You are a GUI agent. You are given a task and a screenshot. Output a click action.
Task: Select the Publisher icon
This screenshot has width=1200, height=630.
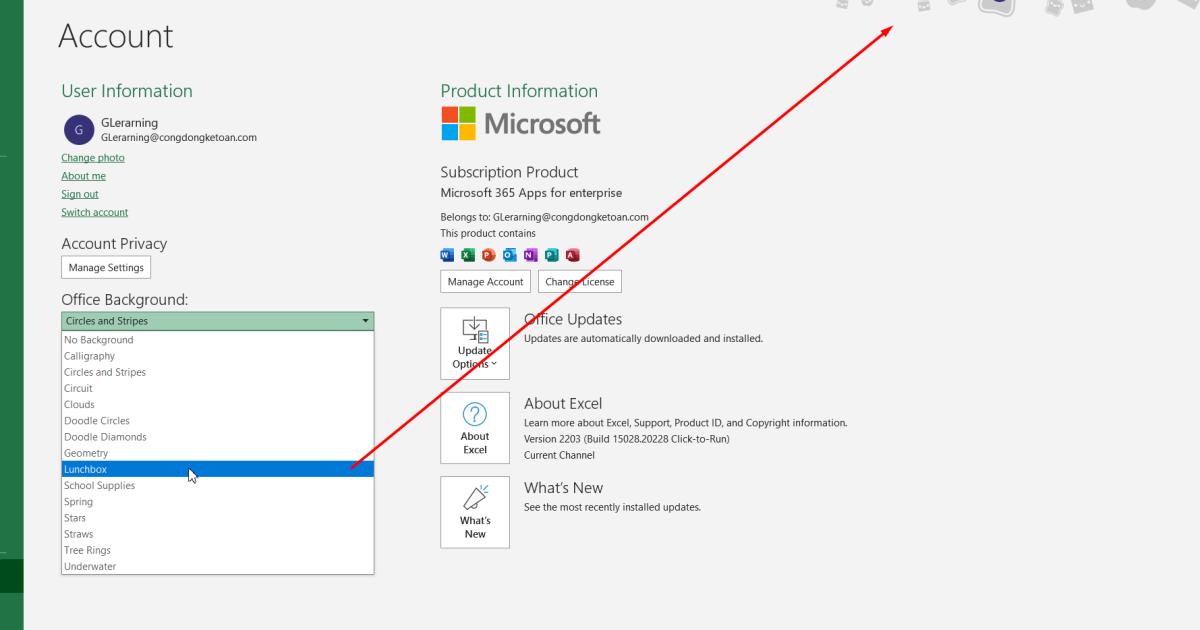(551, 255)
